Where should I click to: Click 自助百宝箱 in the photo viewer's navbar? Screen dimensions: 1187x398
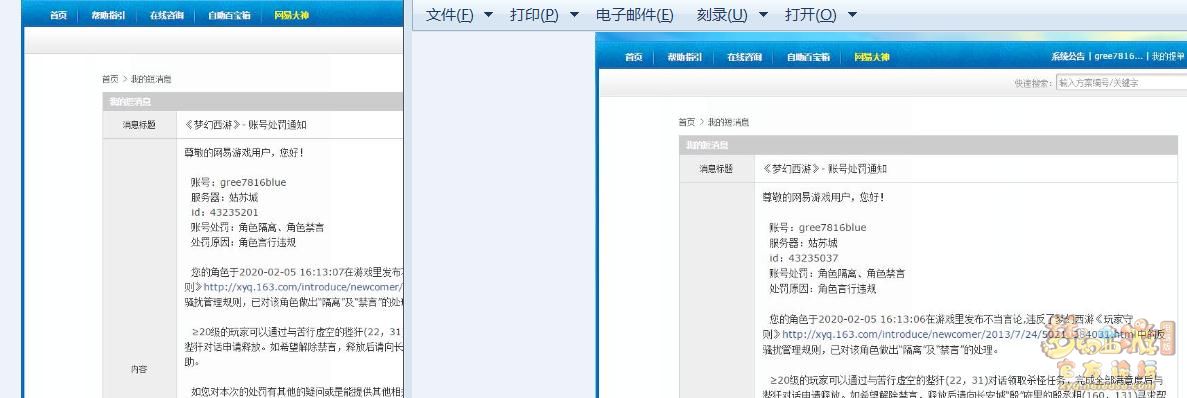pyautogui.click(x=808, y=57)
